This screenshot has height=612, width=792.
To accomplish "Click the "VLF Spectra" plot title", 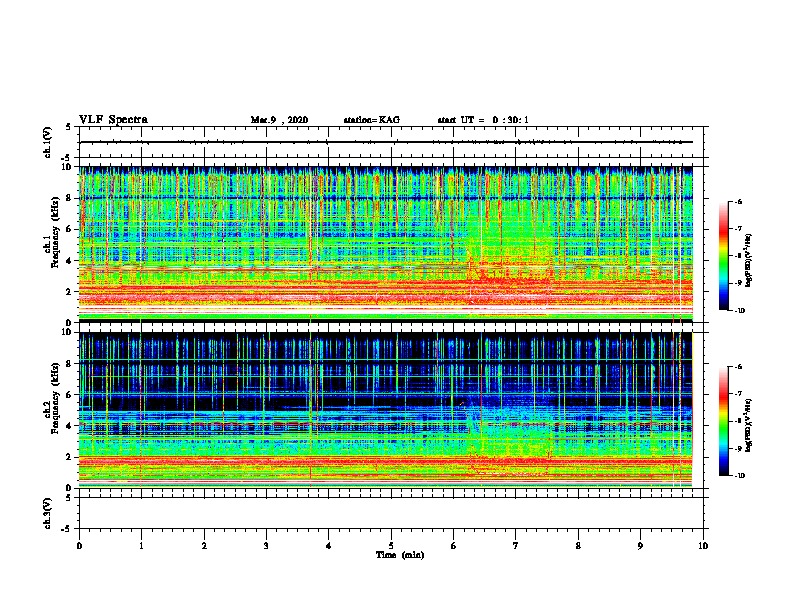I will (x=113, y=120).
